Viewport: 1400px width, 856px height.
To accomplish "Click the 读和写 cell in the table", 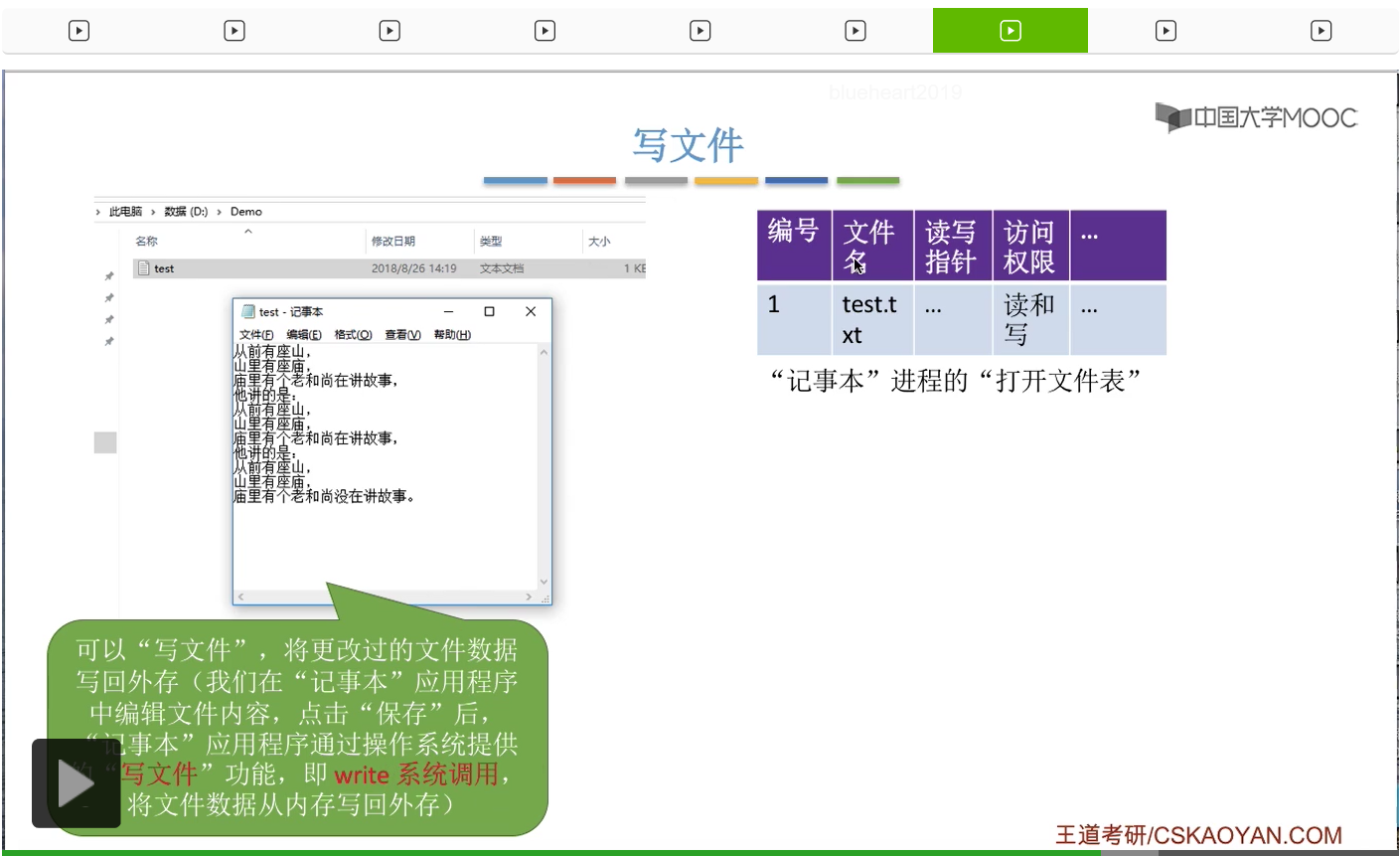I will coord(1030,319).
